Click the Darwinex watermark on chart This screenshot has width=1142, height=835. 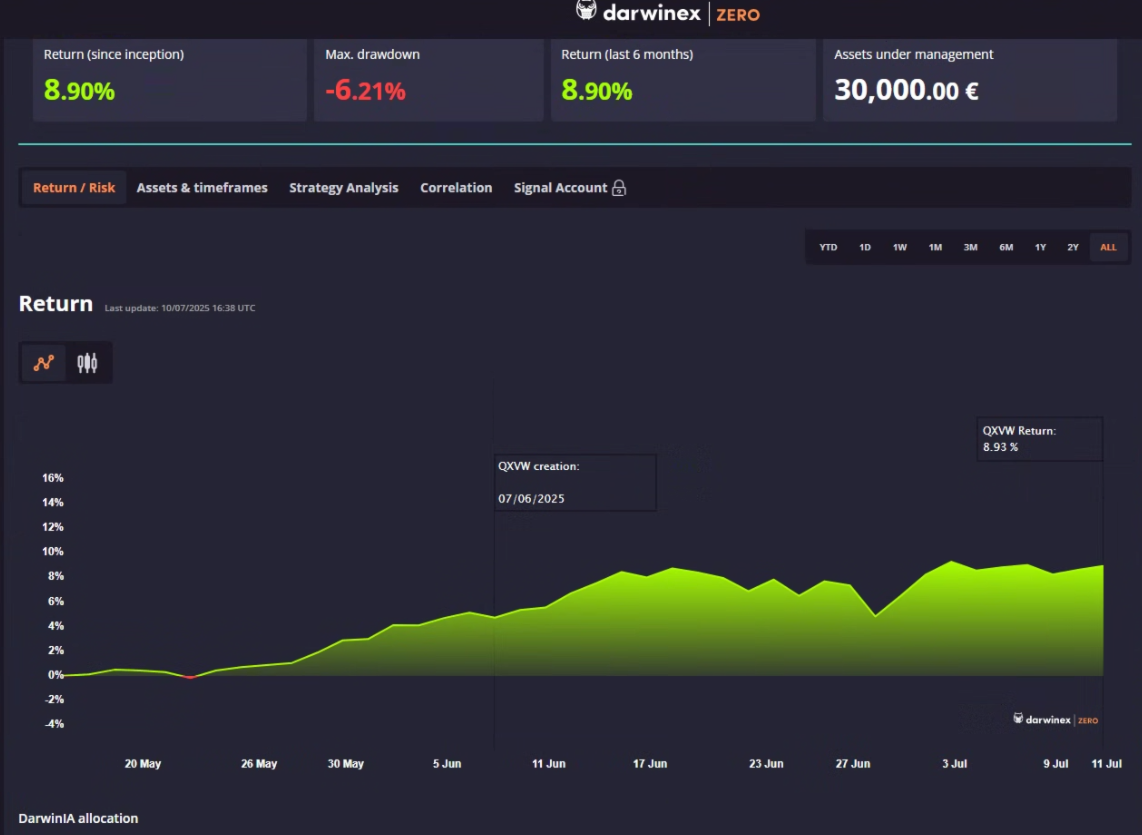pyautogui.click(x=1055, y=719)
